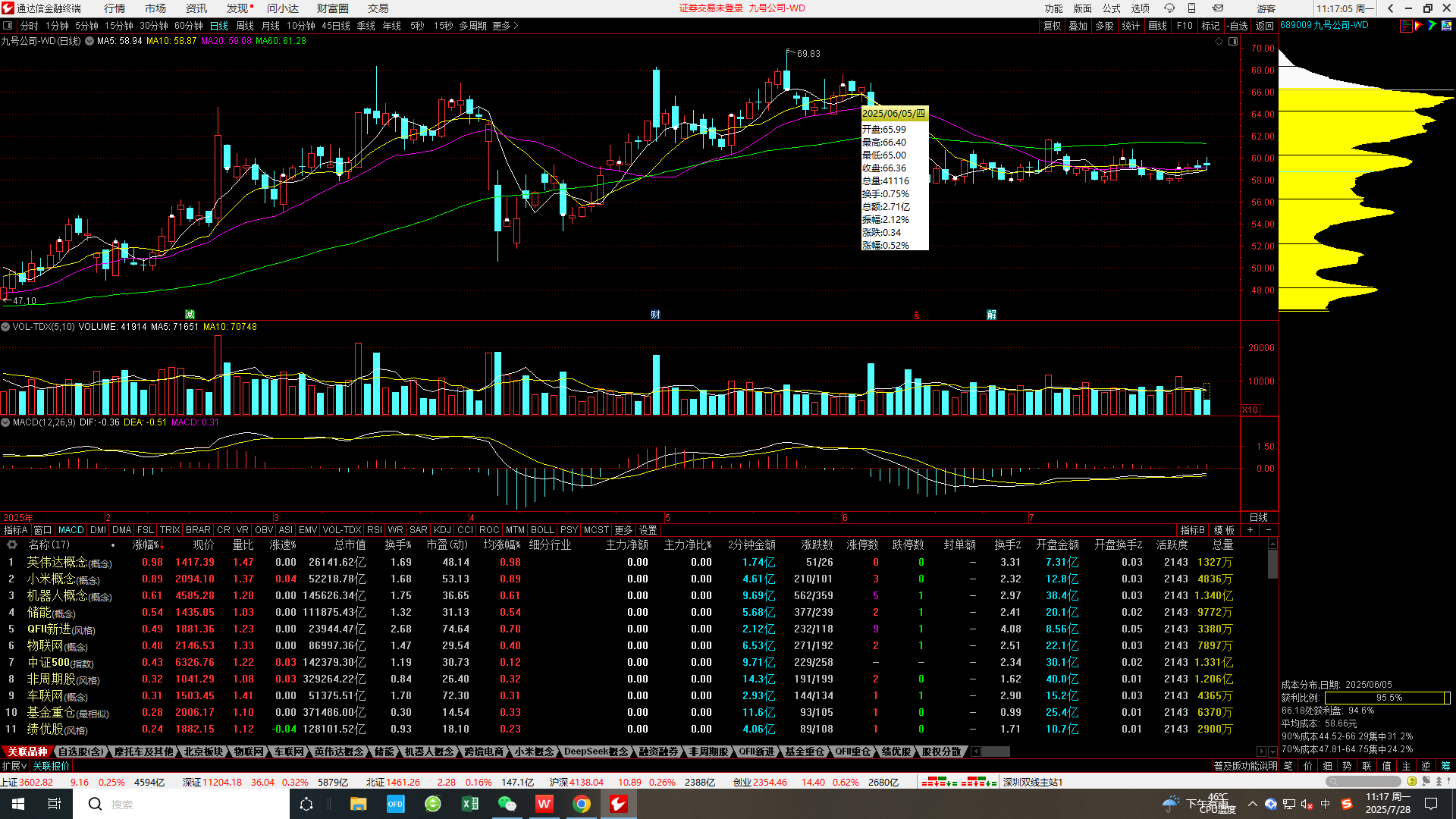The width and height of the screenshot is (1456, 819).
Task: Open File Explorer from the taskbar
Action: point(358,804)
